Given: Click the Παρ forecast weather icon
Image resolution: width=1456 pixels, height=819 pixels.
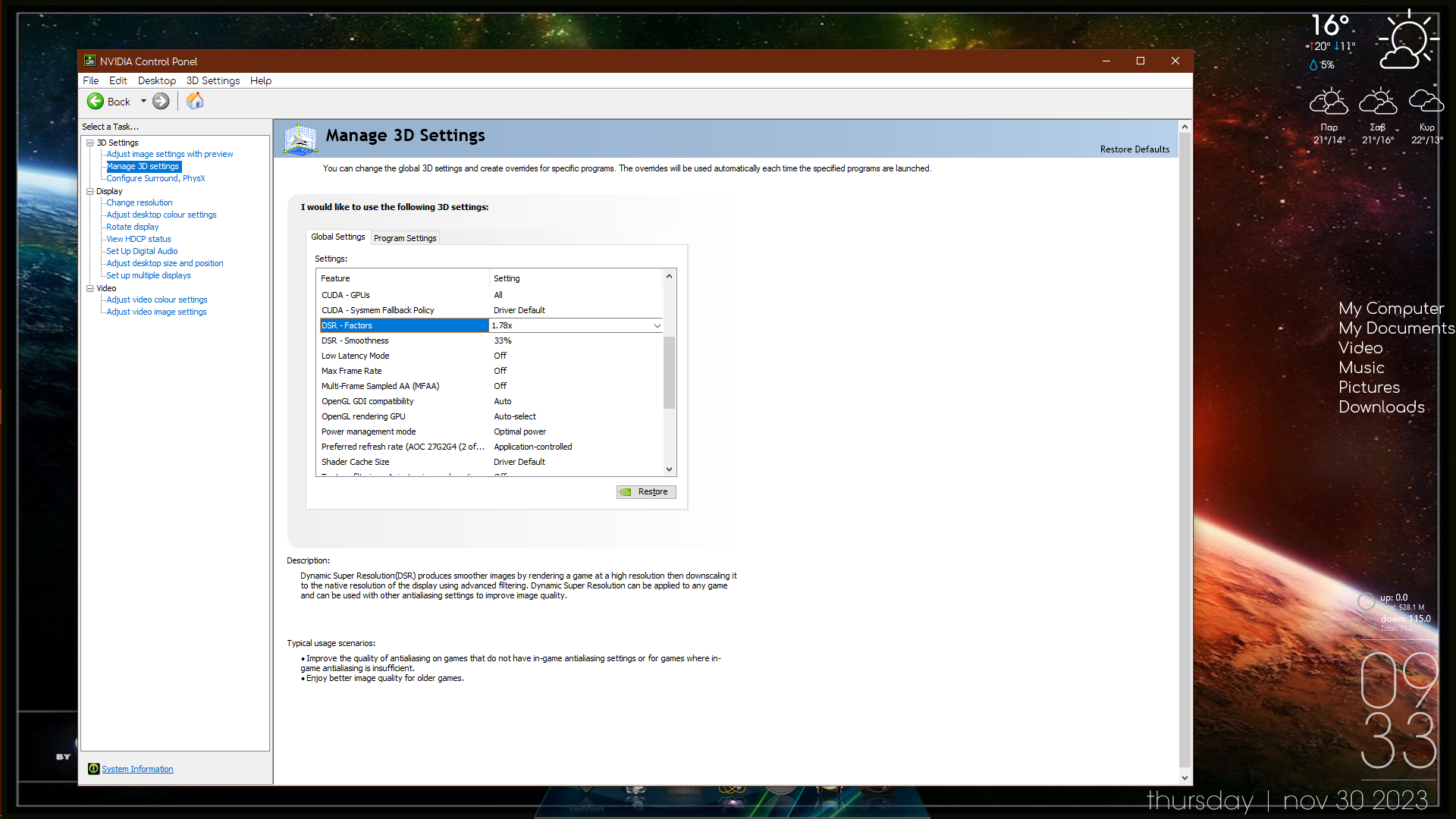Looking at the screenshot, I should (x=1329, y=102).
